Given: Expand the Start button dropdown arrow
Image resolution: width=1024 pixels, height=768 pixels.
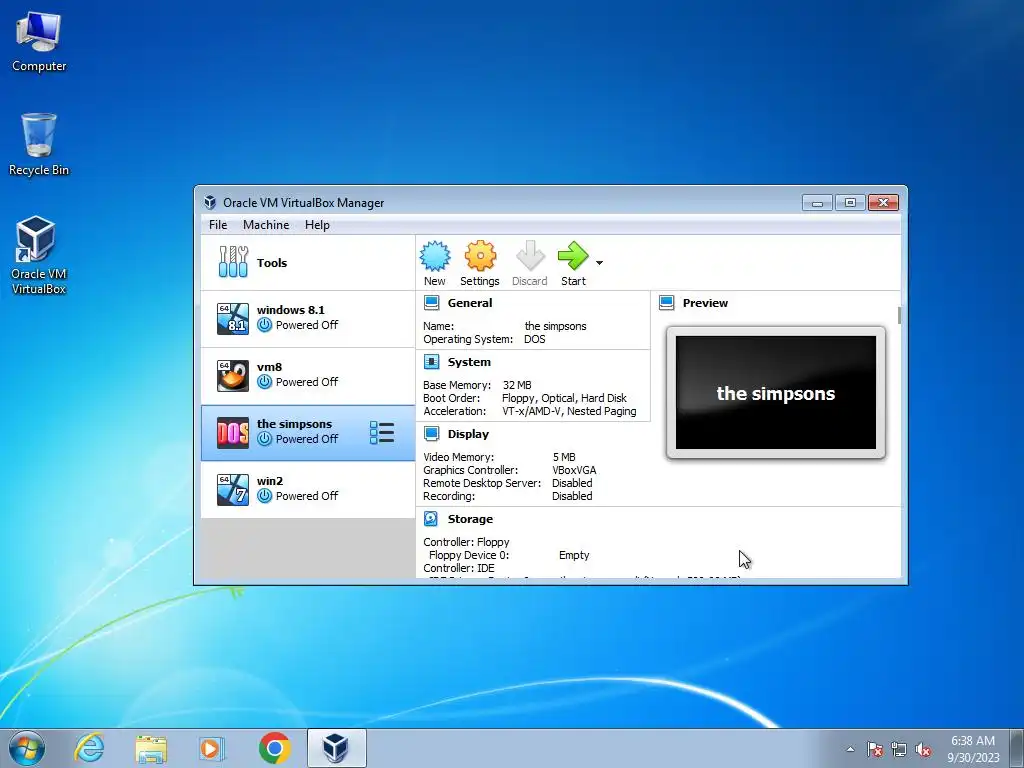Looking at the screenshot, I should (600, 263).
